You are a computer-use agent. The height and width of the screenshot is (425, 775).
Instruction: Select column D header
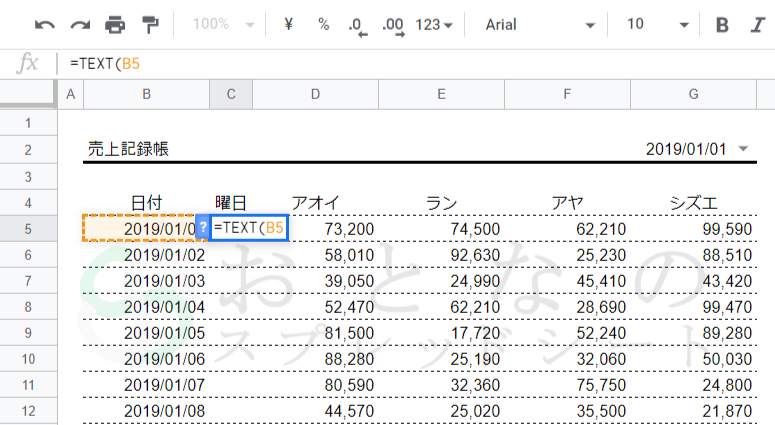[x=315, y=94]
